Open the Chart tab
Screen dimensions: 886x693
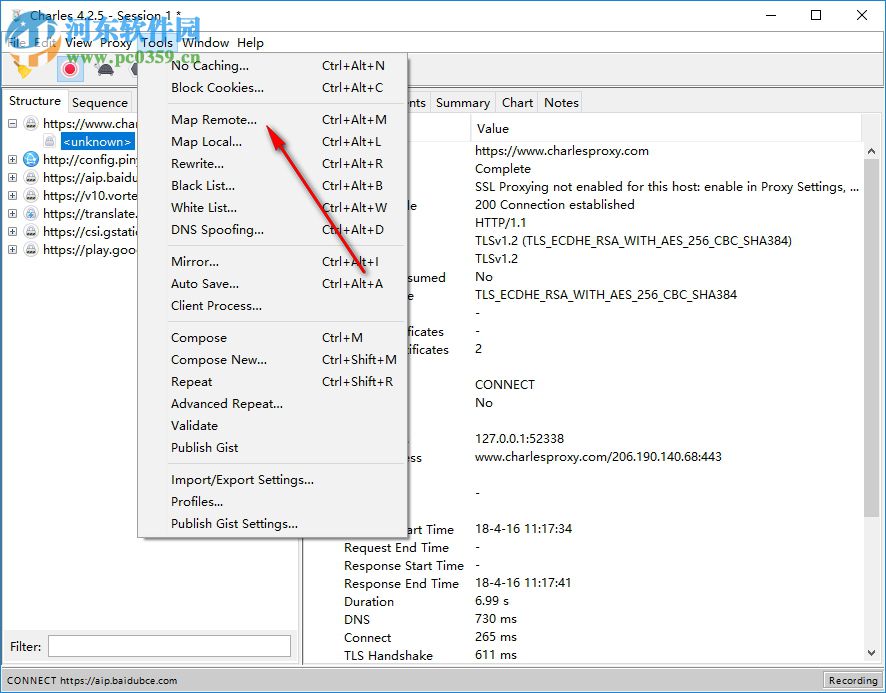(517, 103)
